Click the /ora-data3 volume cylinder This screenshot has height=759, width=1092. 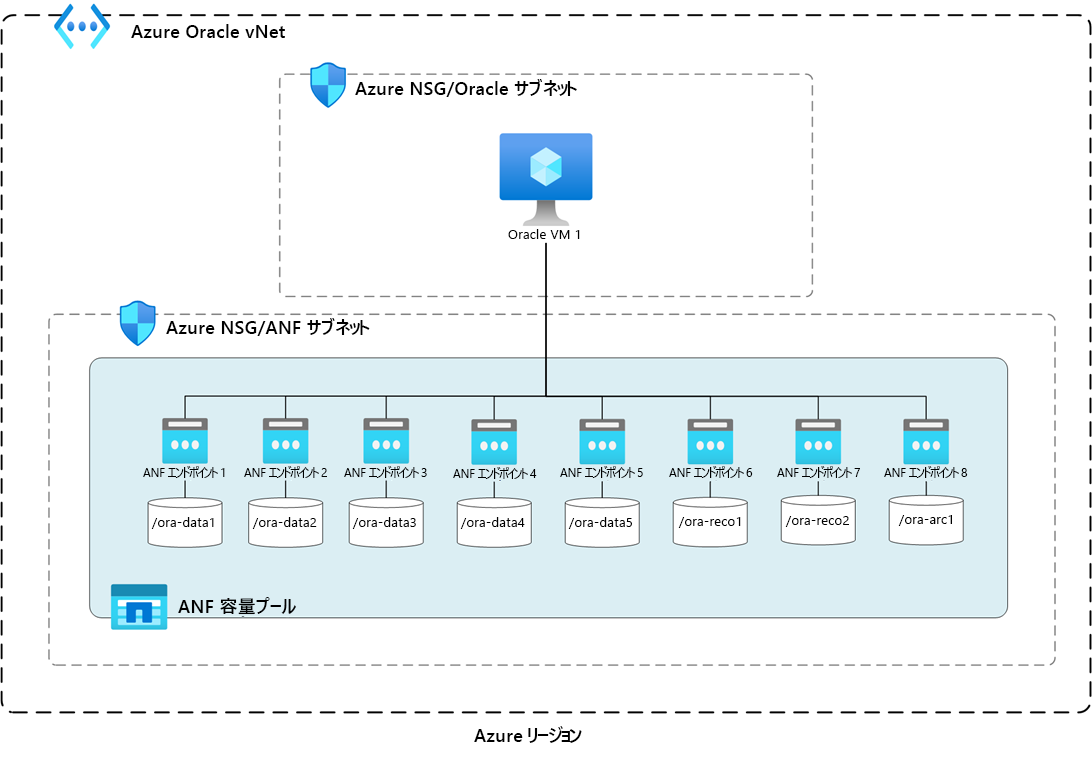click(x=386, y=522)
